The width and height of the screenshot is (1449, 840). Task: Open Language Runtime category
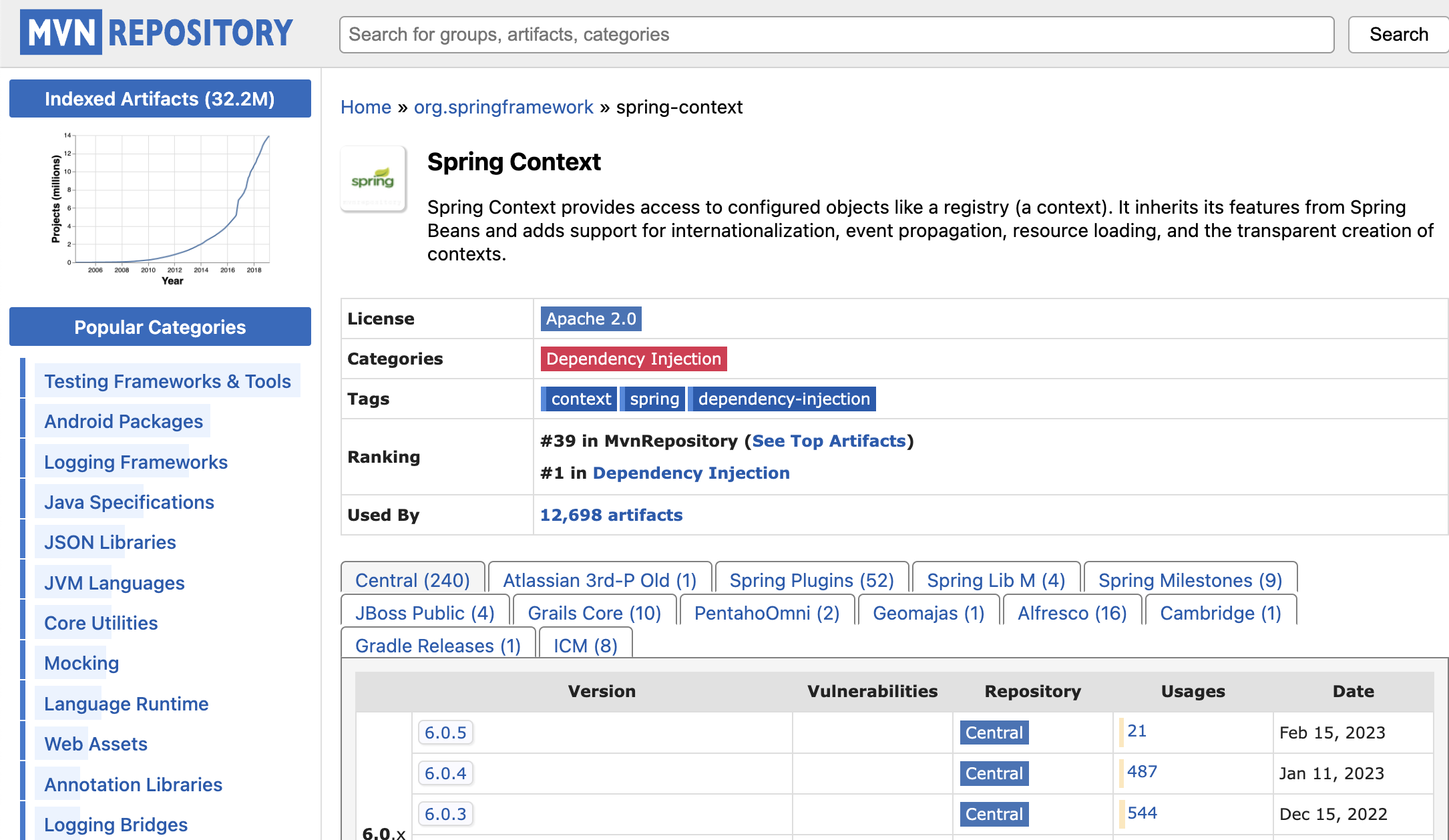[126, 704]
